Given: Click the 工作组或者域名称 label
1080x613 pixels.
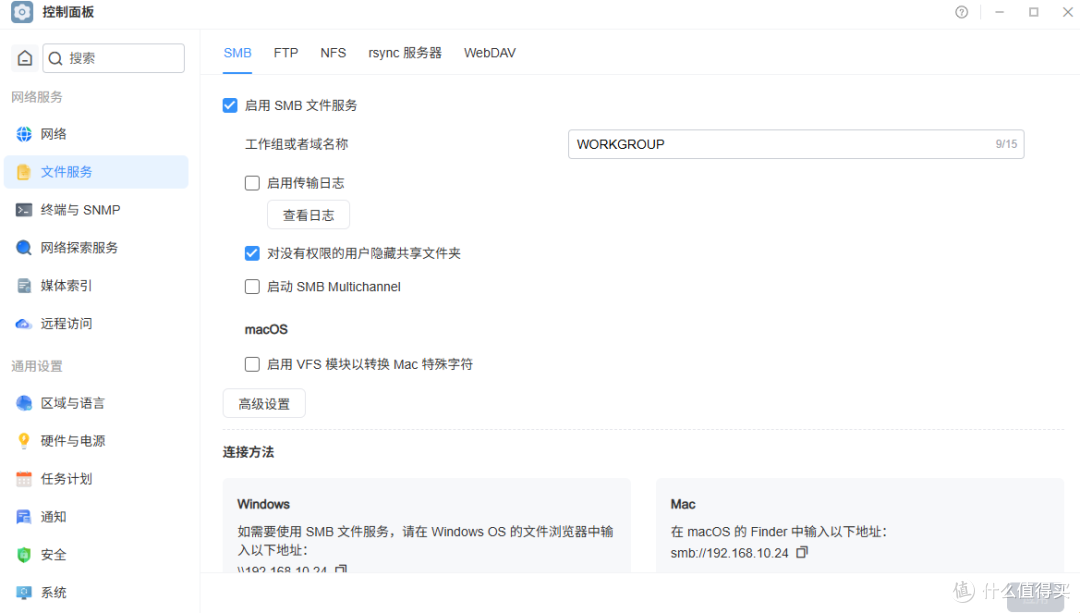Looking at the screenshot, I should point(296,144).
